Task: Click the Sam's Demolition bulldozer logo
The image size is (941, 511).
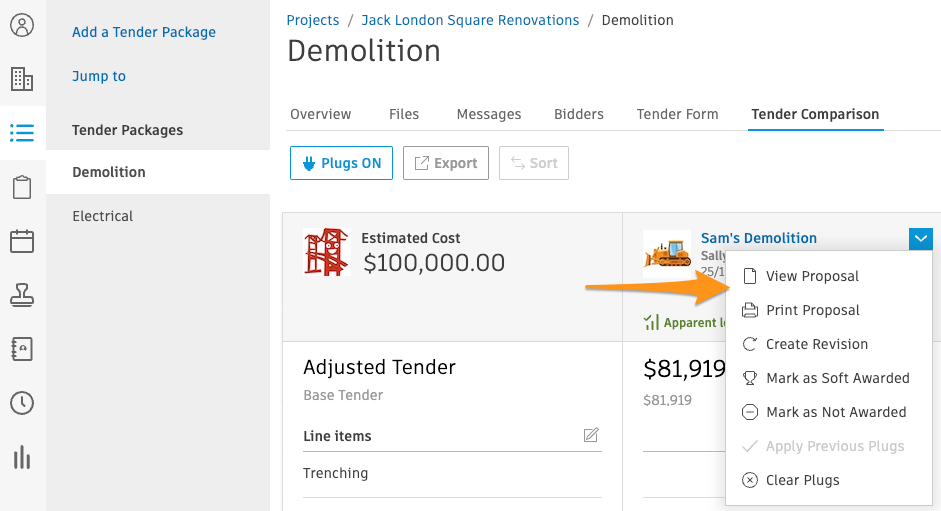Action: tap(667, 252)
